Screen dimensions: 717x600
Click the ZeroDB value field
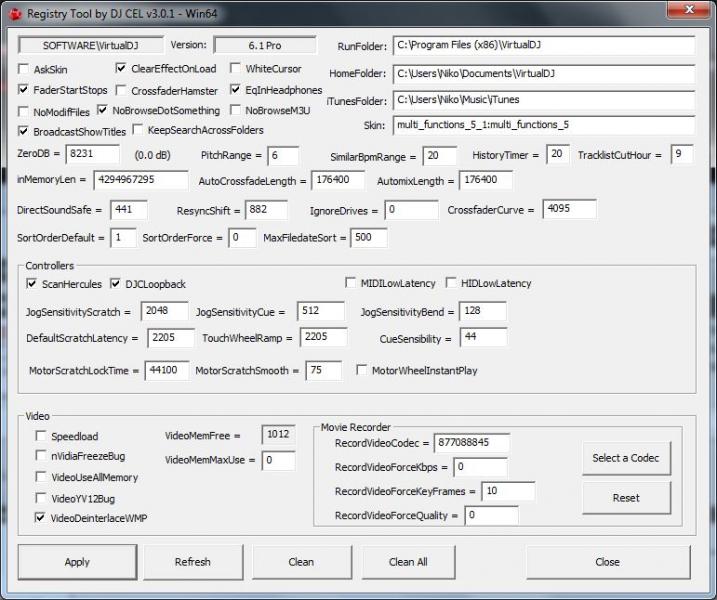pyautogui.click(x=93, y=154)
